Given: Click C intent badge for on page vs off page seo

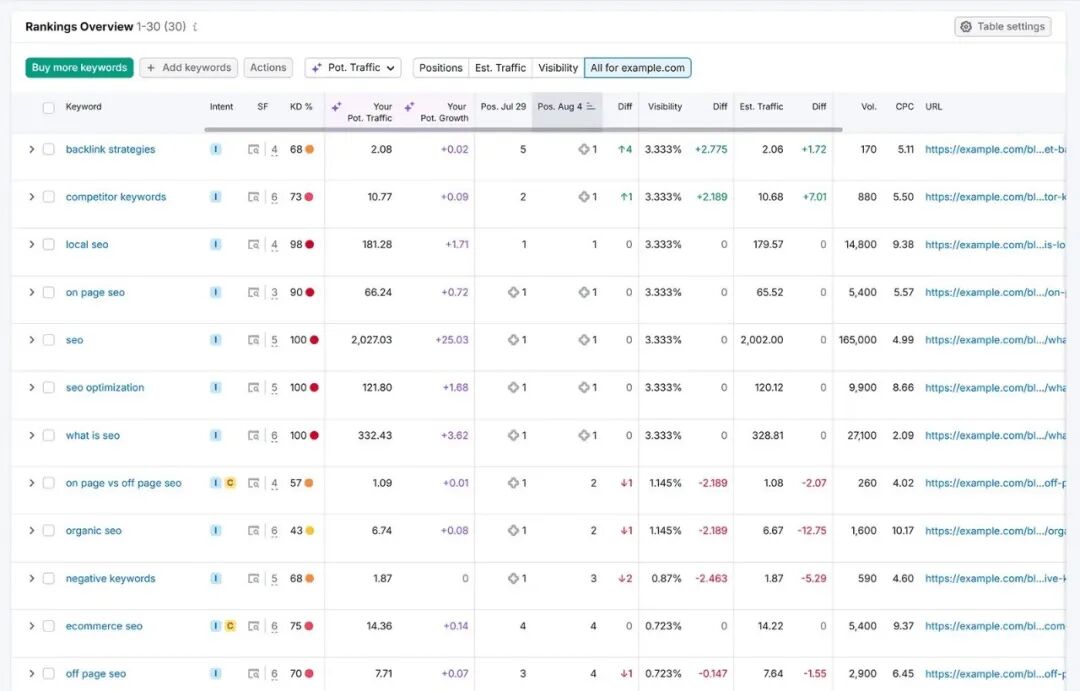Looking at the screenshot, I should [230, 483].
